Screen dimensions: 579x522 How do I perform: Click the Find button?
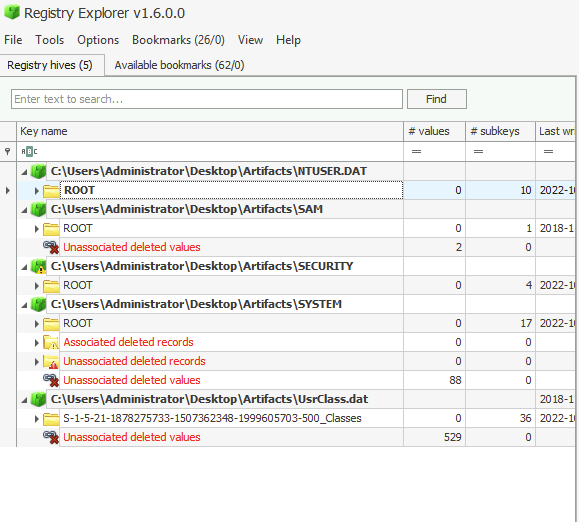(437, 99)
